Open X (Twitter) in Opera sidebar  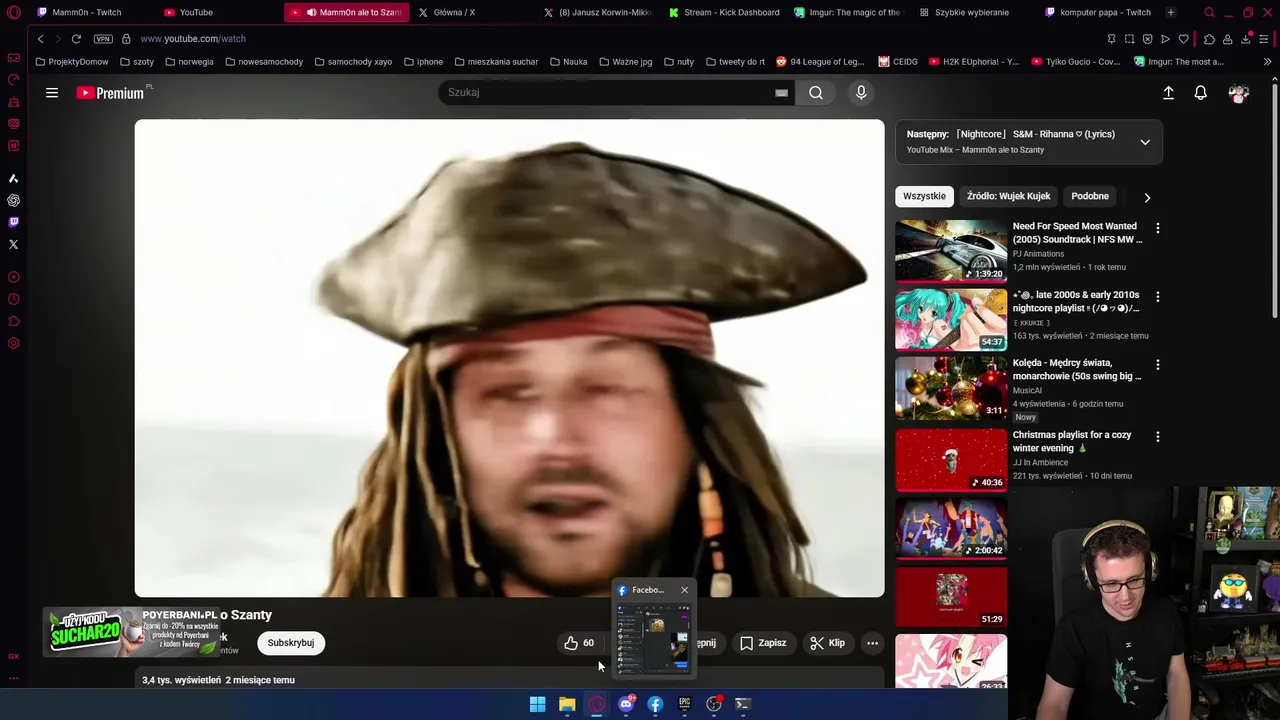click(x=13, y=244)
